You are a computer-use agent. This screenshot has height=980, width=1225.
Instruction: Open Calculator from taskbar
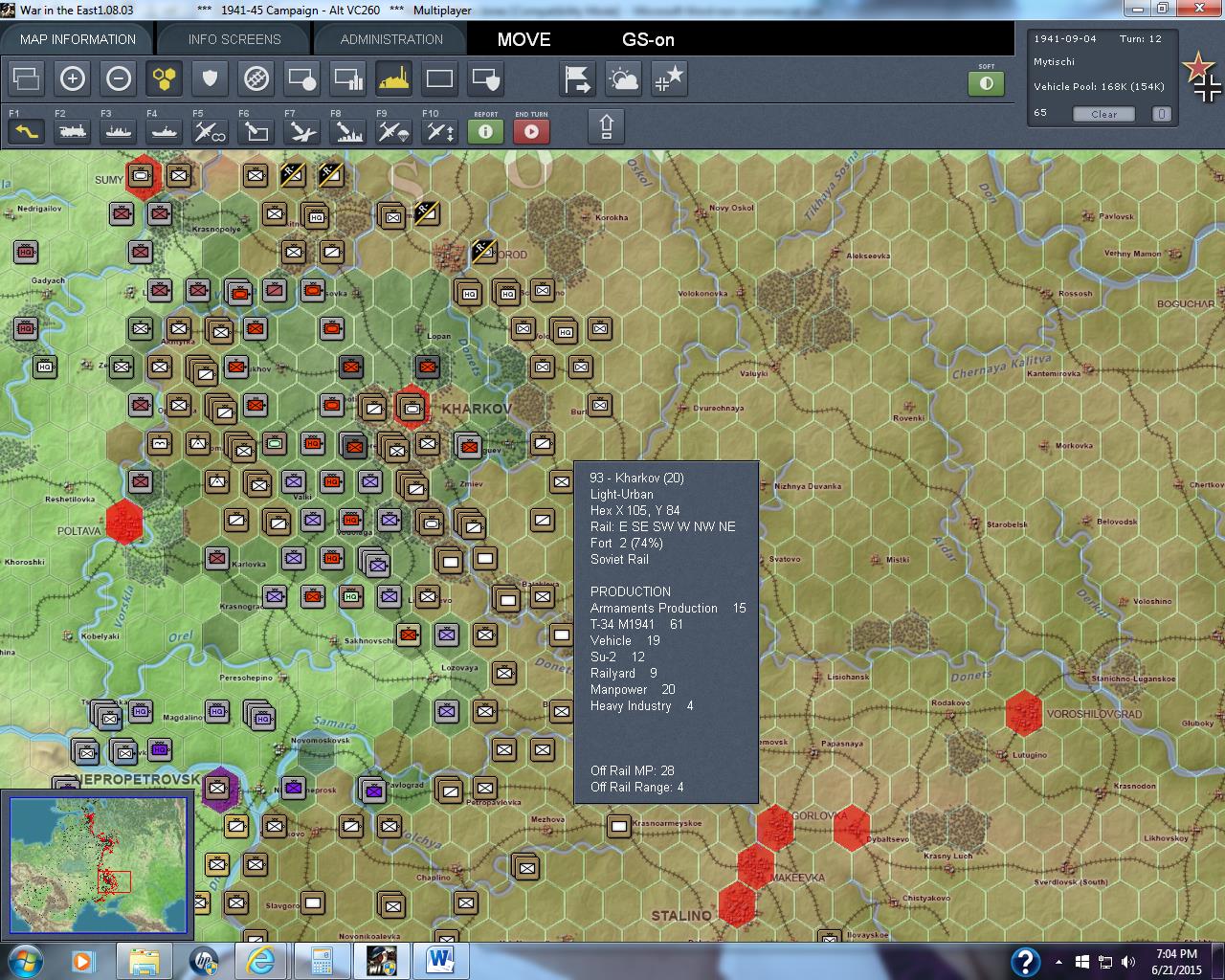pos(322,961)
